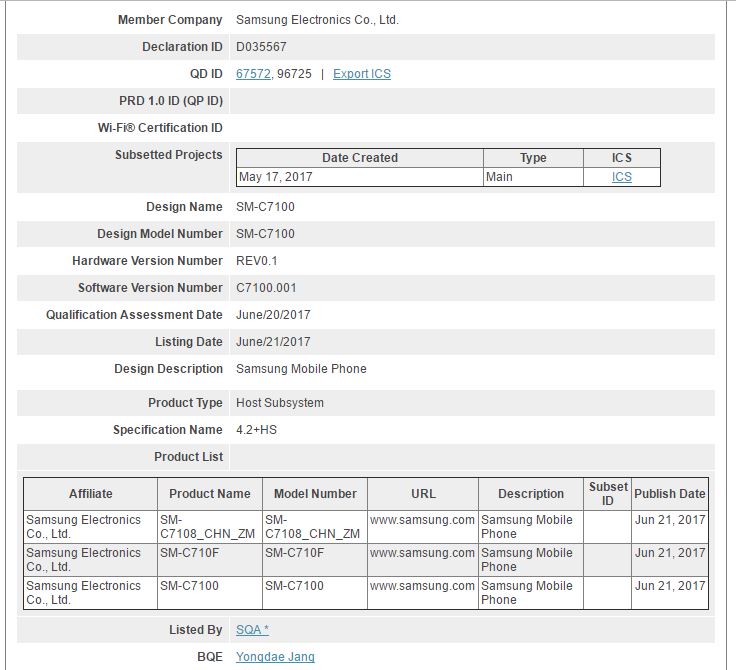Viewport: 736px width, 670px height.
Task: Click the Listed By label
Action: click(x=196, y=630)
